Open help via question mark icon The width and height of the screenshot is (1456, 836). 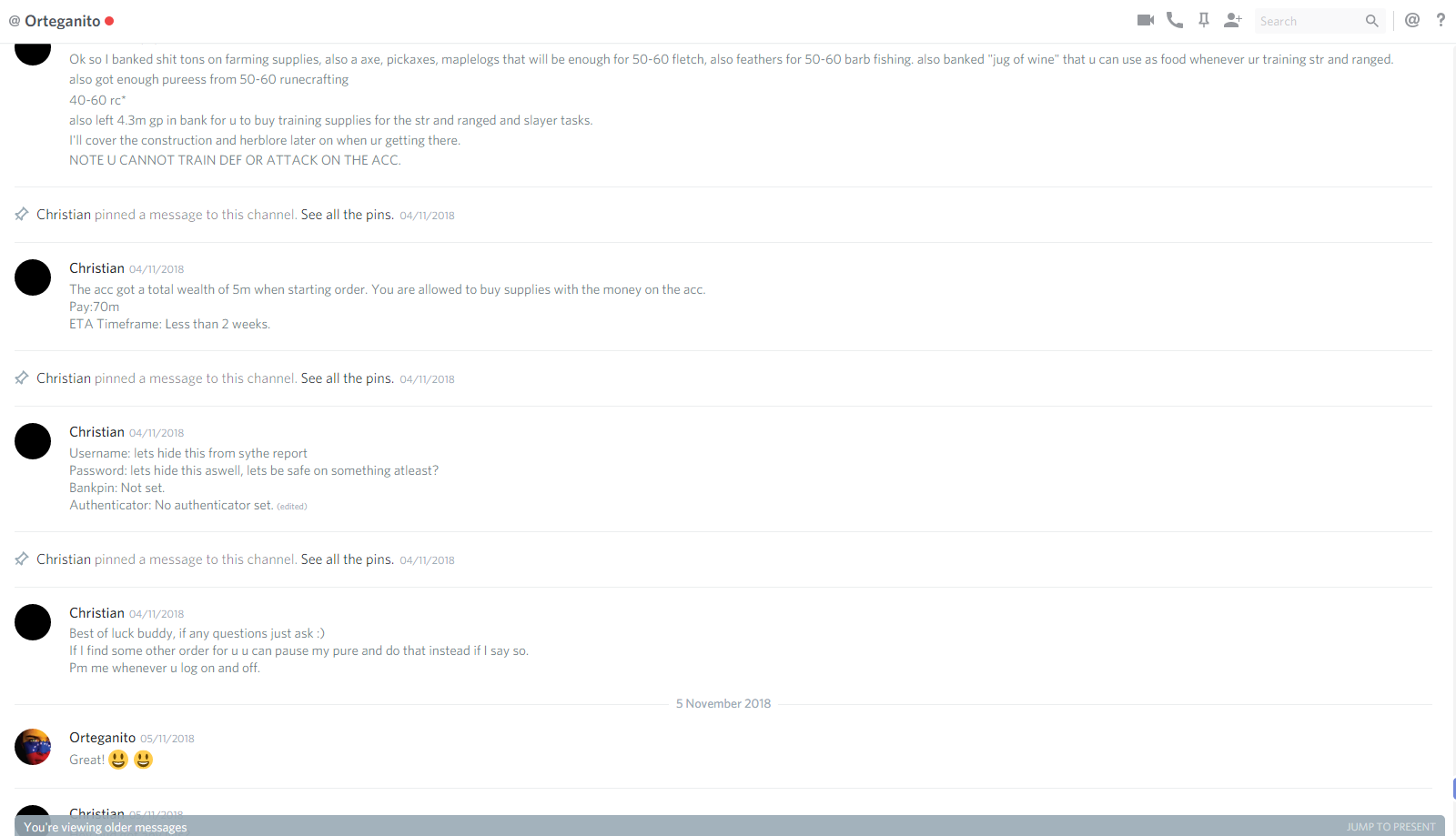coord(1441,20)
